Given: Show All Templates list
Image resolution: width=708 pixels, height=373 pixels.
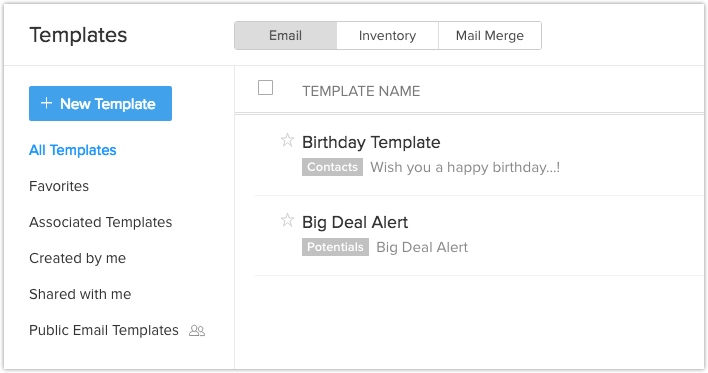Looking at the screenshot, I should coord(73,150).
